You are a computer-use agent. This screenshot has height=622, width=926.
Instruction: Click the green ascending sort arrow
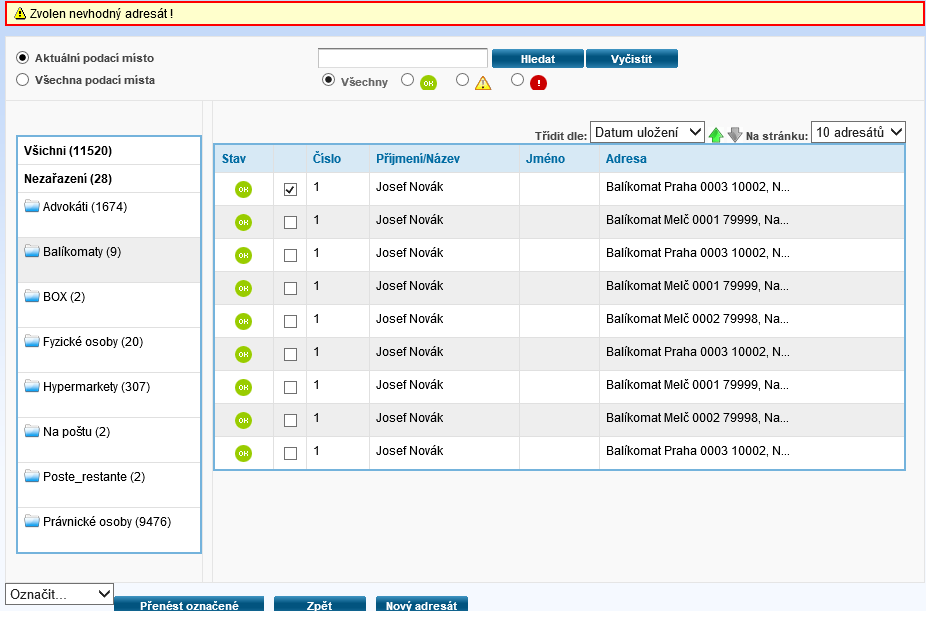coord(715,135)
